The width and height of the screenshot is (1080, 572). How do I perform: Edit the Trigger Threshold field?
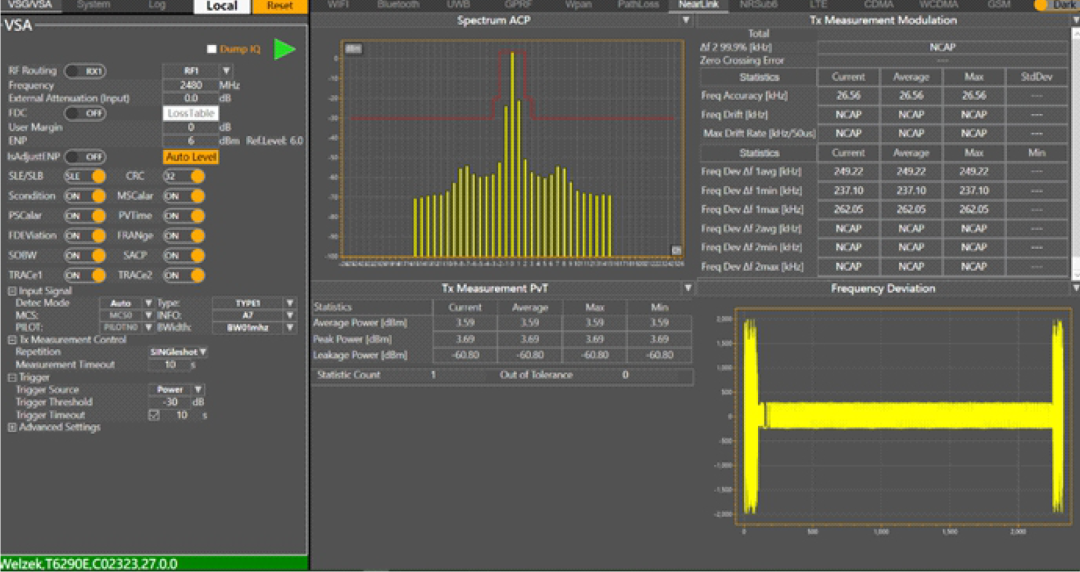coord(169,402)
